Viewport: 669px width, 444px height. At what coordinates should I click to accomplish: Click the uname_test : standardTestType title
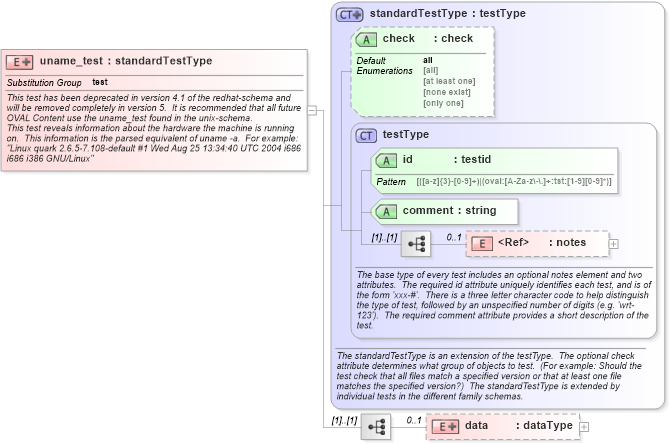(126, 61)
